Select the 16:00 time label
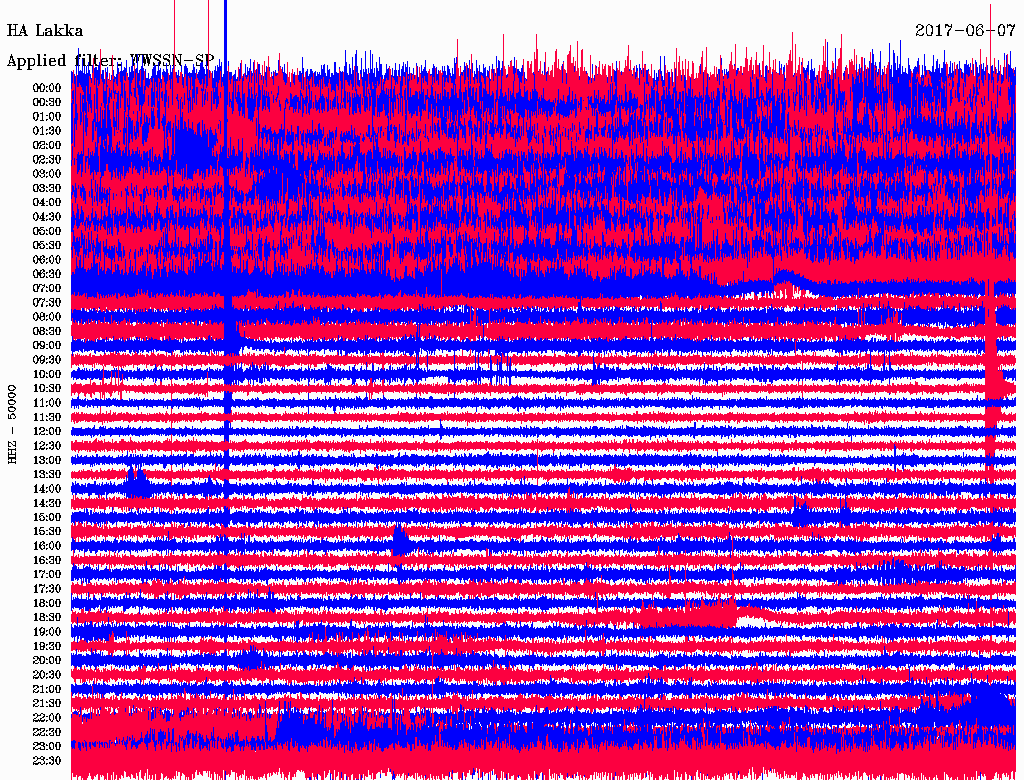The width and height of the screenshot is (1024, 780). point(47,546)
